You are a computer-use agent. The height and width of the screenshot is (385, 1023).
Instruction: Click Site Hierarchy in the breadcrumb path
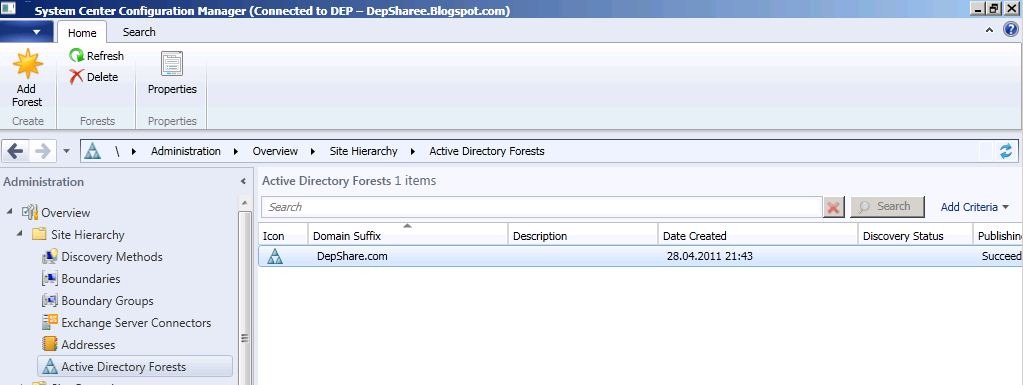pyautogui.click(x=363, y=151)
